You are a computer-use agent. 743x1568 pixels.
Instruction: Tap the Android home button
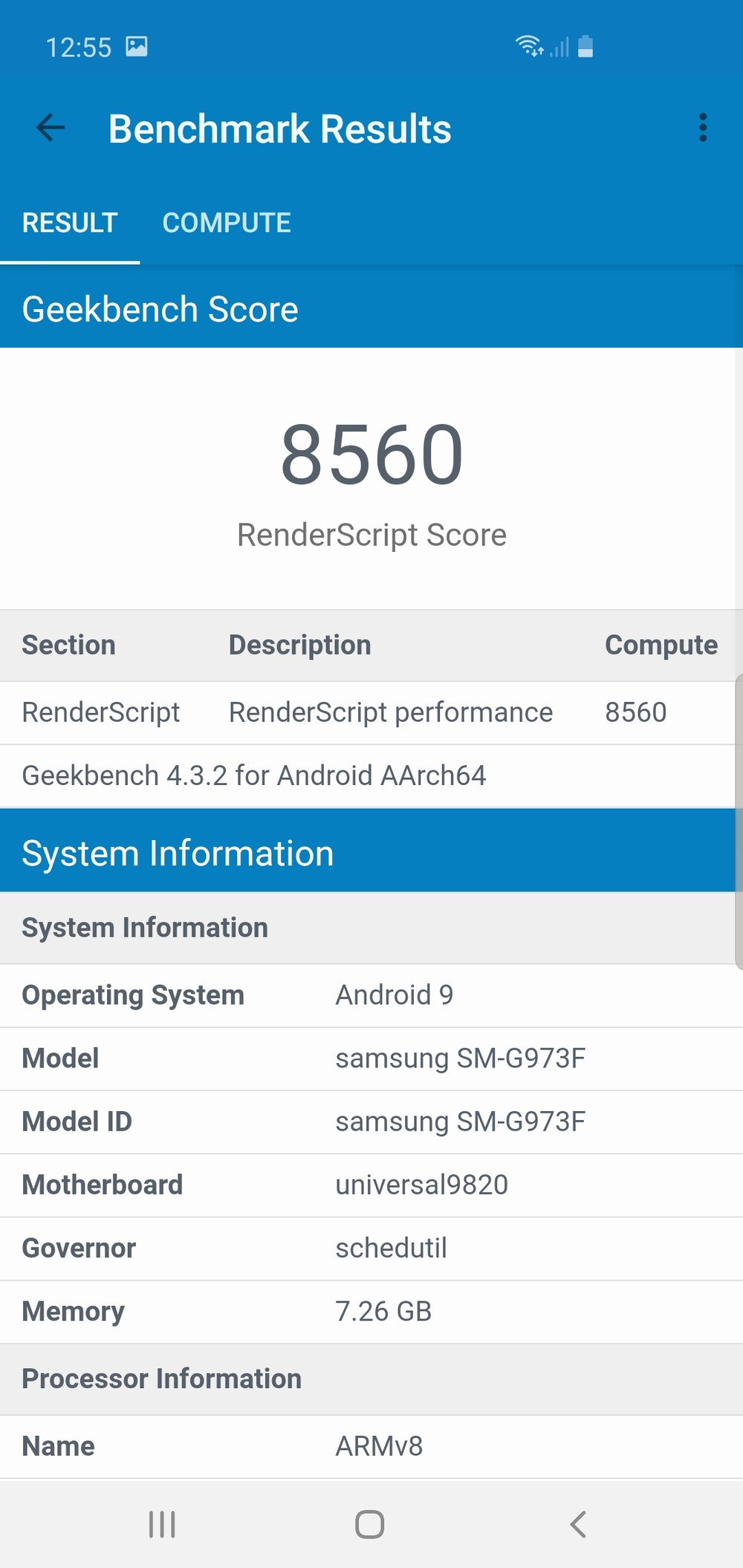(369, 1524)
